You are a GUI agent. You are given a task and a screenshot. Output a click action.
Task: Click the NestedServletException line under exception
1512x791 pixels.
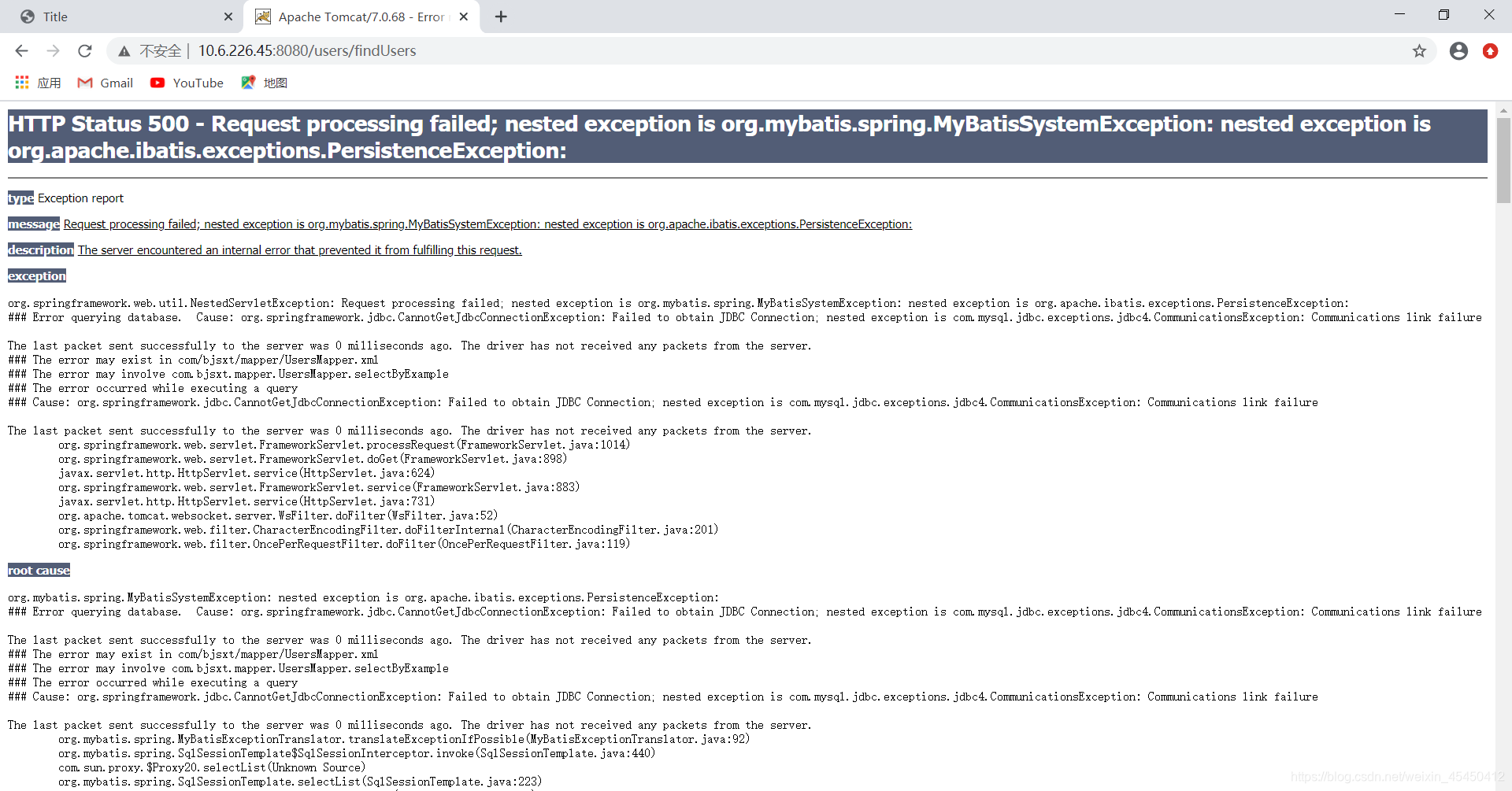coord(678,303)
